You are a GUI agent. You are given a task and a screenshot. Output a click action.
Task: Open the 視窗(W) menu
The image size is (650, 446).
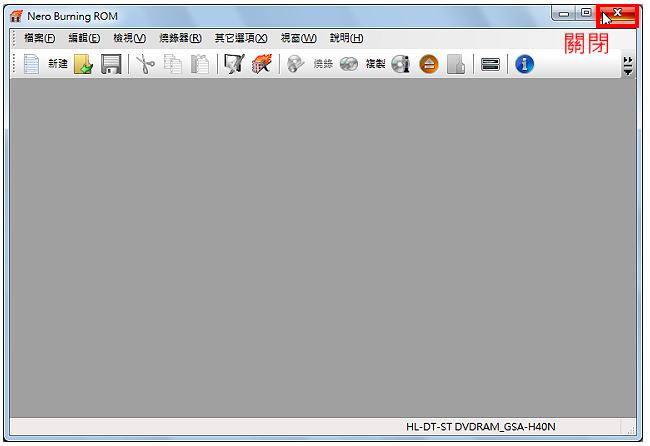298,38
